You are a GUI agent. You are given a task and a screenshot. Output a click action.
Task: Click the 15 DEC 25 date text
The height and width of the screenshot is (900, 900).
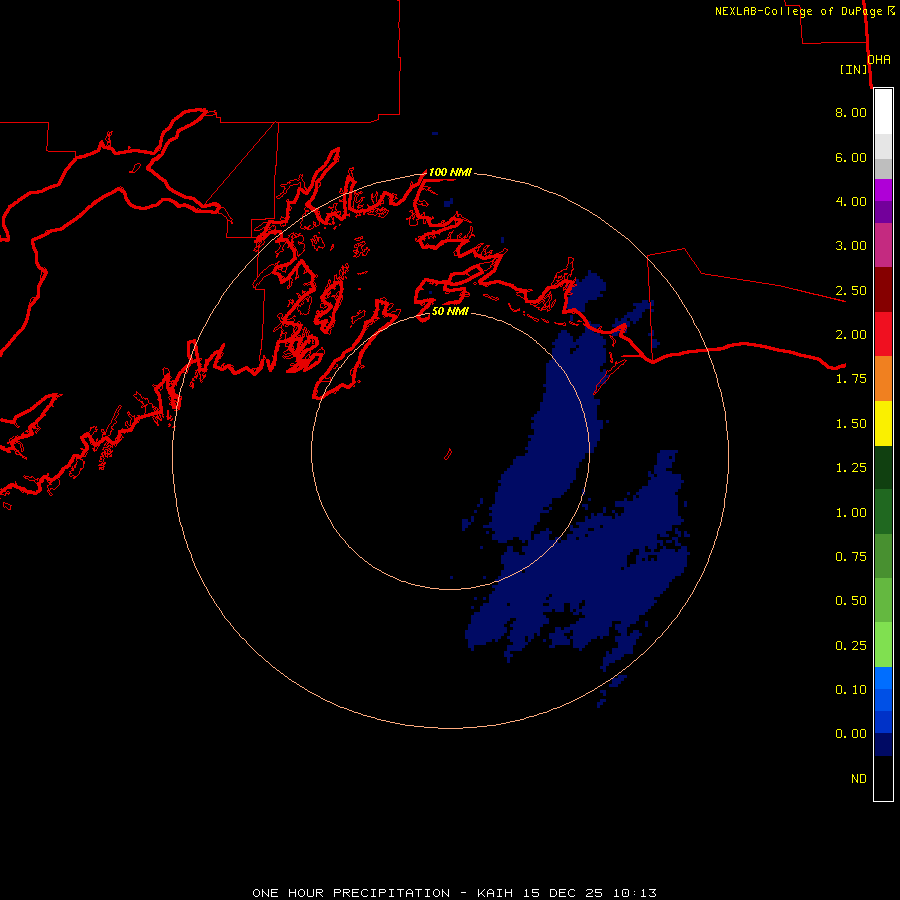(x=563, y=893)
